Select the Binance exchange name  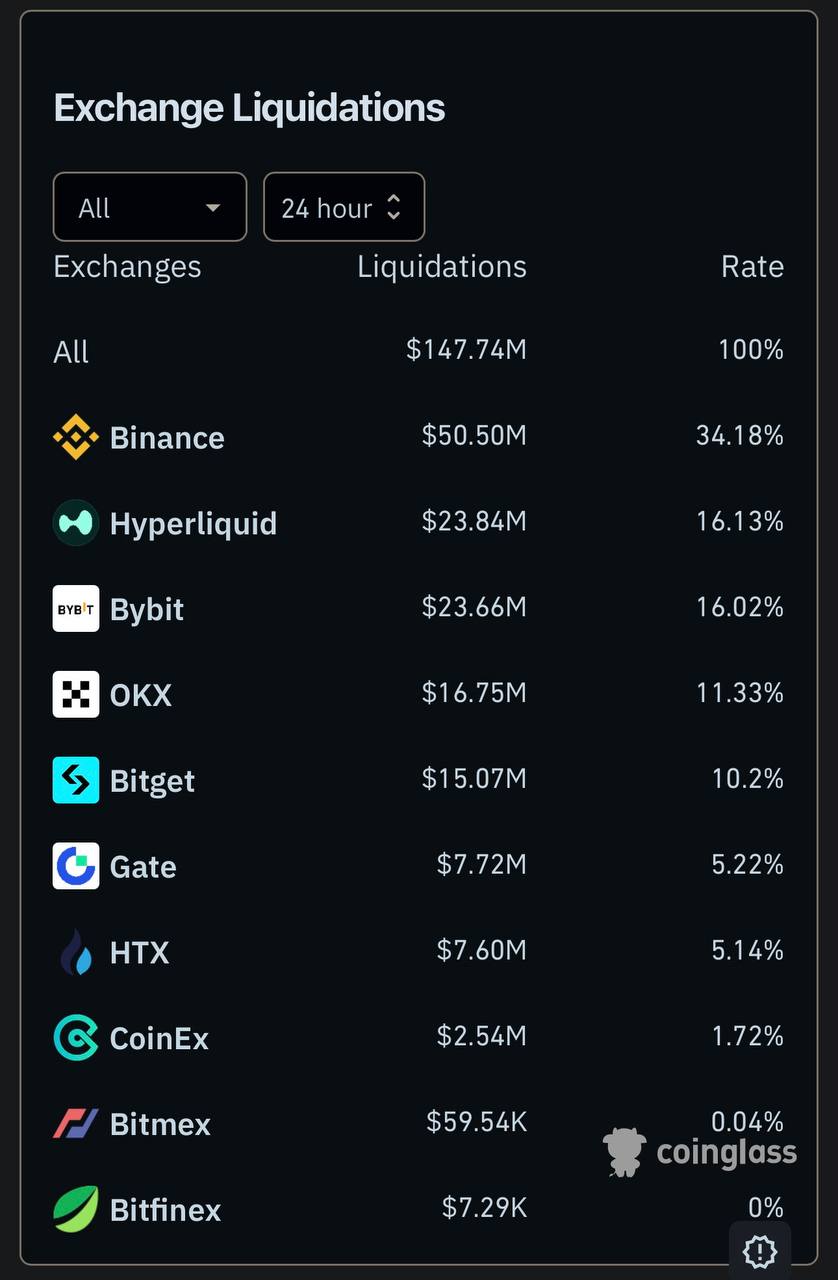(167, 438)
